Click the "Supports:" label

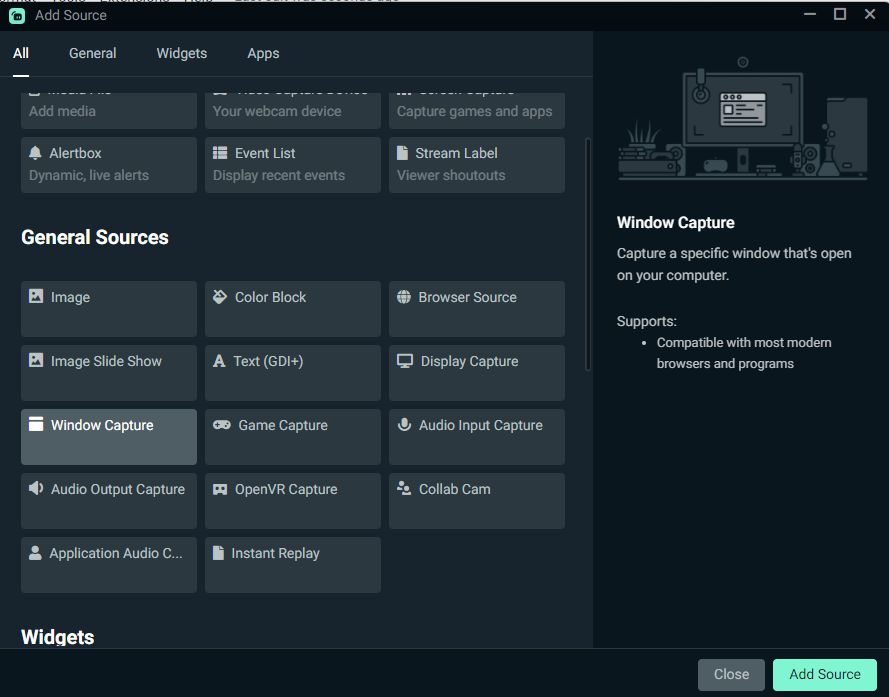(x=646, y=321)
